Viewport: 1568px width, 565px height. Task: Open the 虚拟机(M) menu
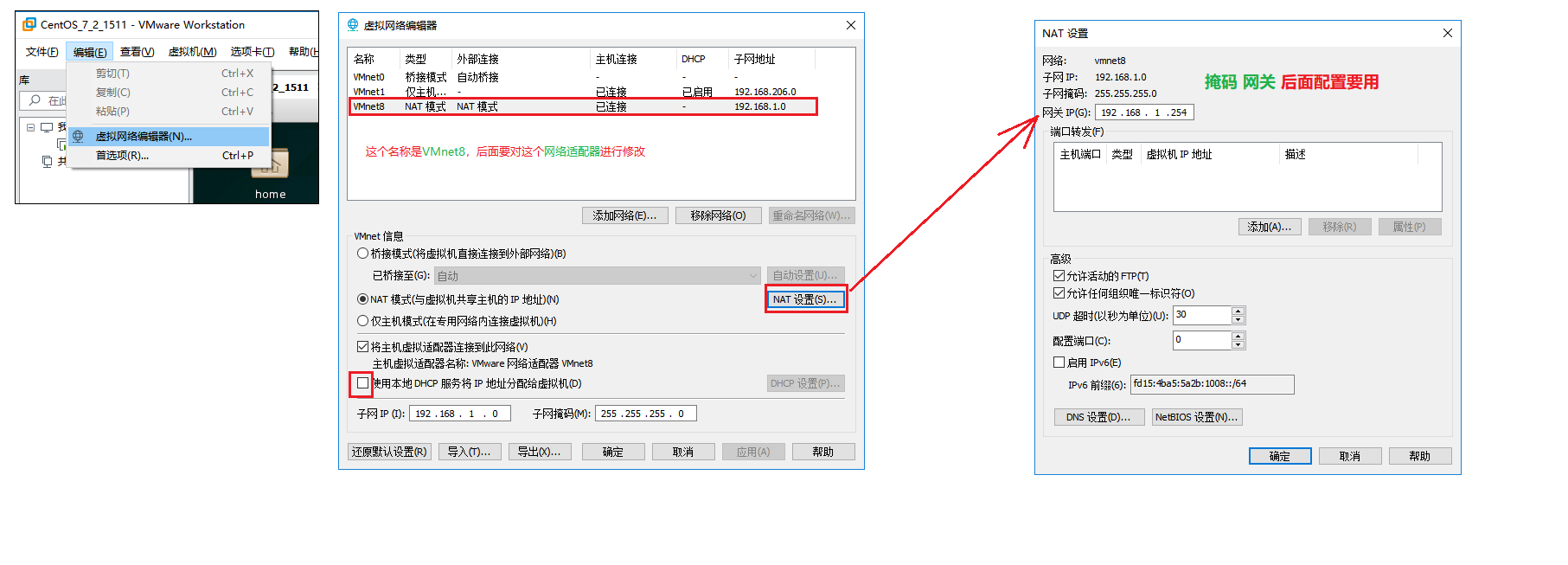192,52
